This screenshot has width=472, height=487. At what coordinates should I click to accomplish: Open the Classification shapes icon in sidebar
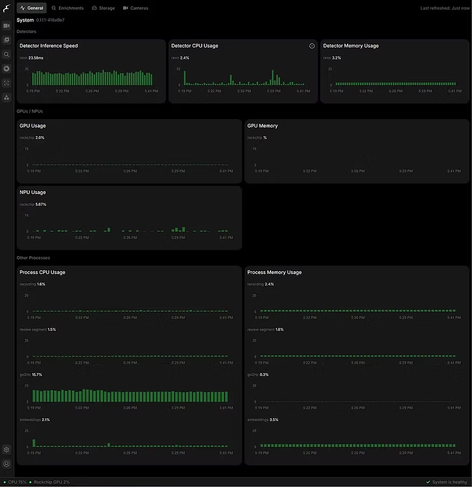6,97
